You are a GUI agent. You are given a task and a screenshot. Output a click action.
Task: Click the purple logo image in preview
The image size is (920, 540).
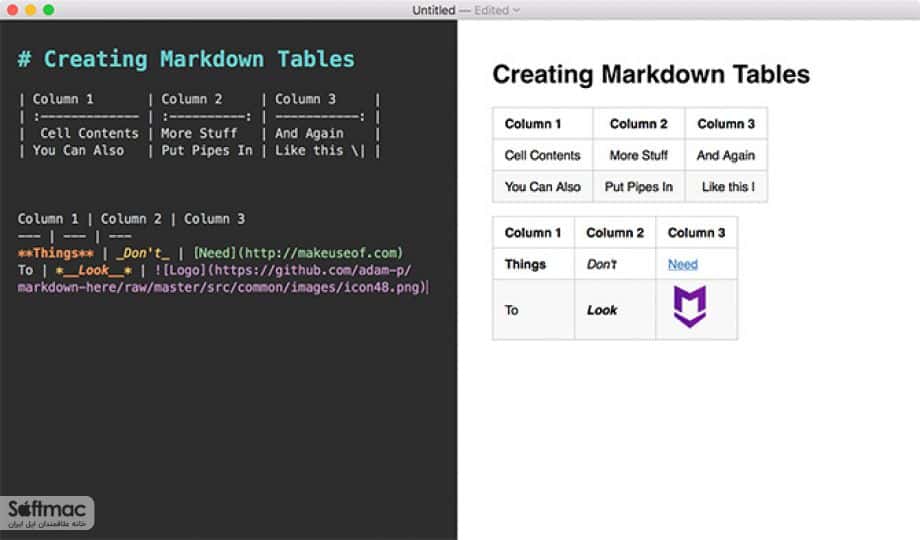[x=689, y=306]
